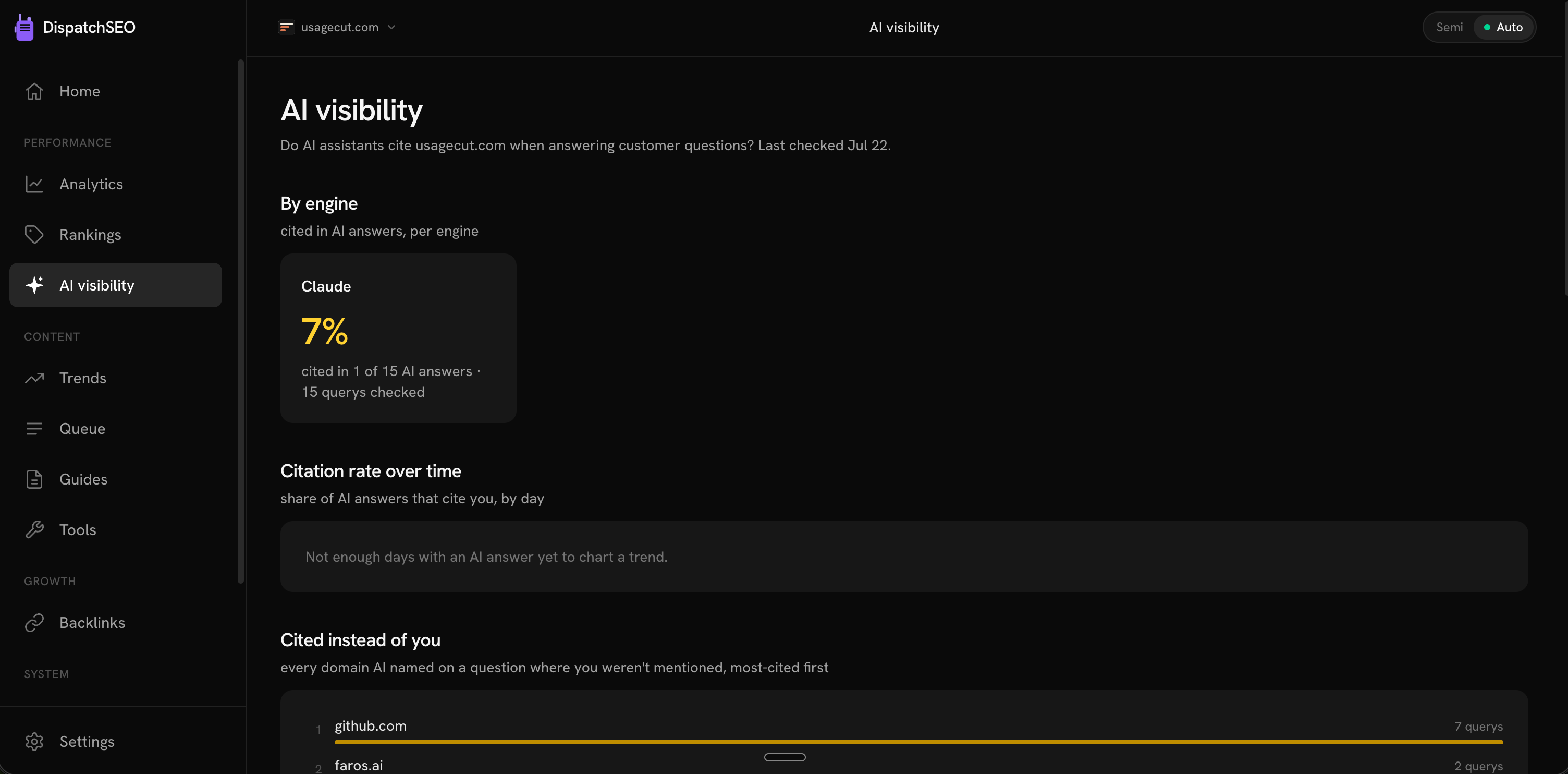Screen dimensions: 1568x774
Task: Click the AI visibility sparkle icon
Action: [x=34, y=285]
